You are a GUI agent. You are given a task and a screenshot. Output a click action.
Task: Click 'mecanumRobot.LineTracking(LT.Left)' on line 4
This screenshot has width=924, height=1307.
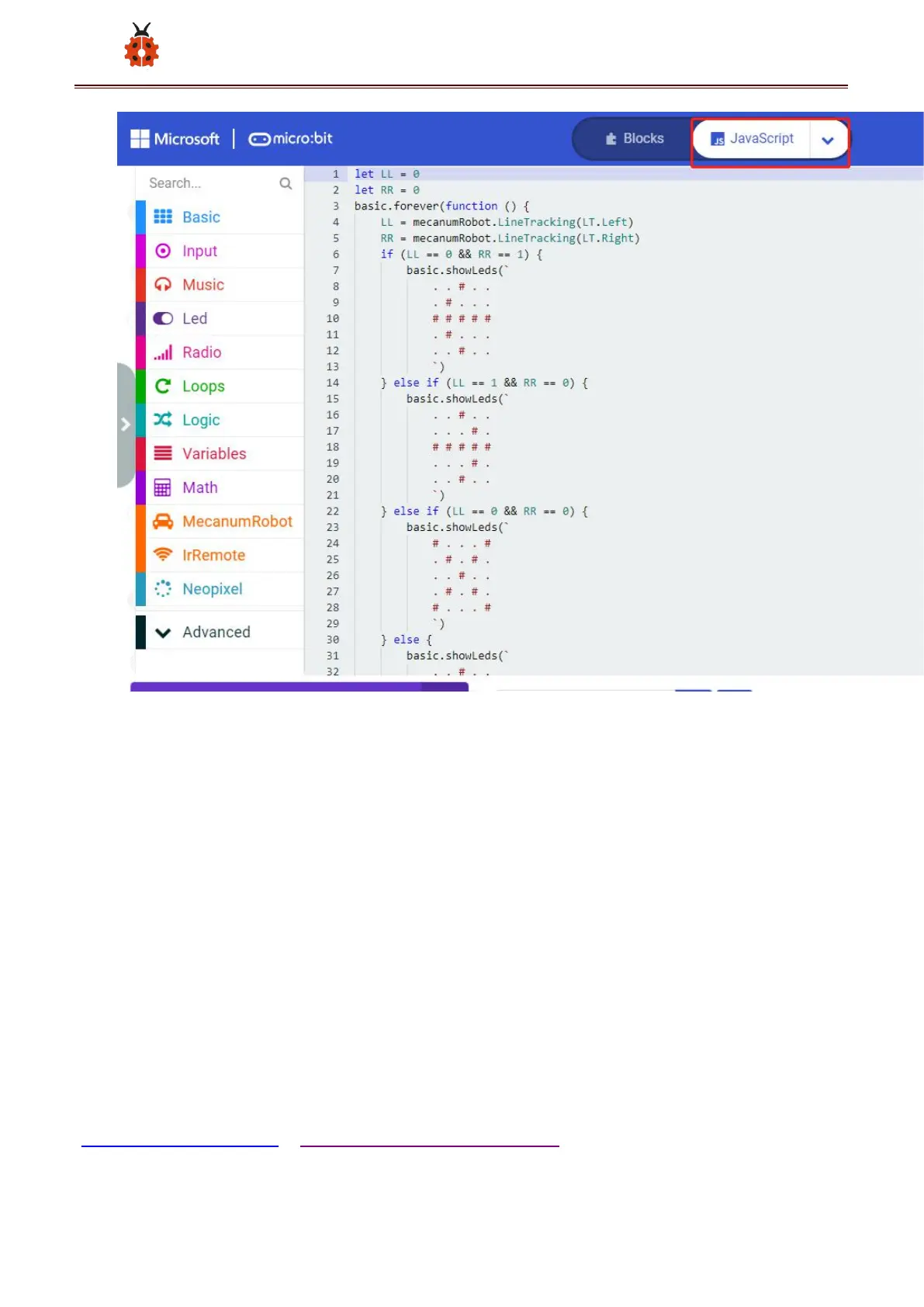(523, 222)
